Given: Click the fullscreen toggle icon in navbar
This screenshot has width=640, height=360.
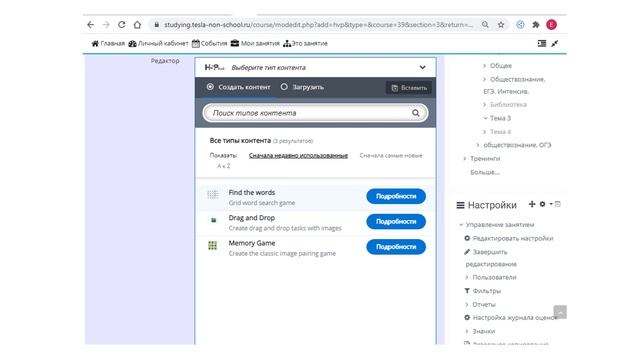Looking at the screenshot, I should coord(554,43).
